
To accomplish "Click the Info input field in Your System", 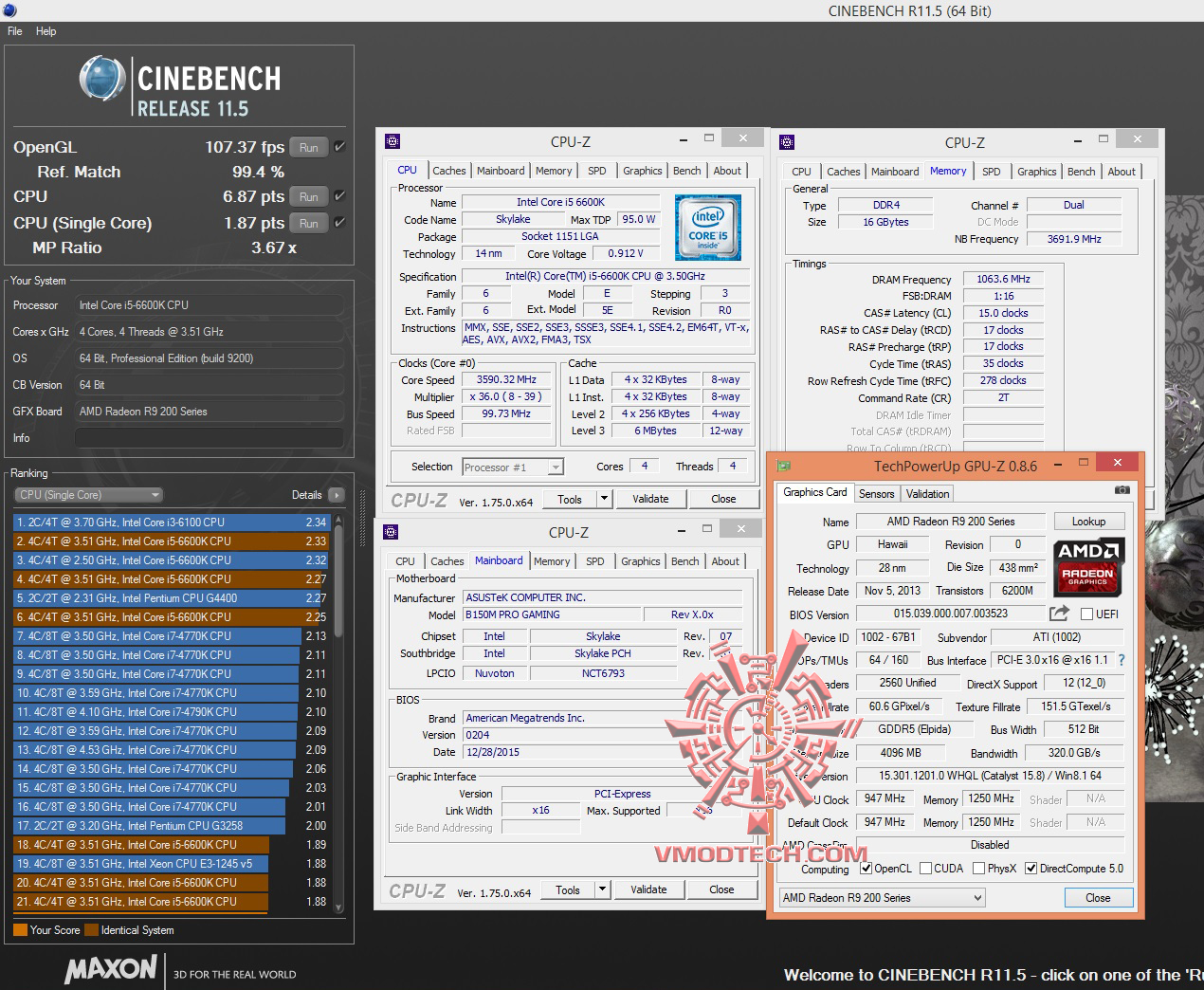I will [x=209, y=438].
